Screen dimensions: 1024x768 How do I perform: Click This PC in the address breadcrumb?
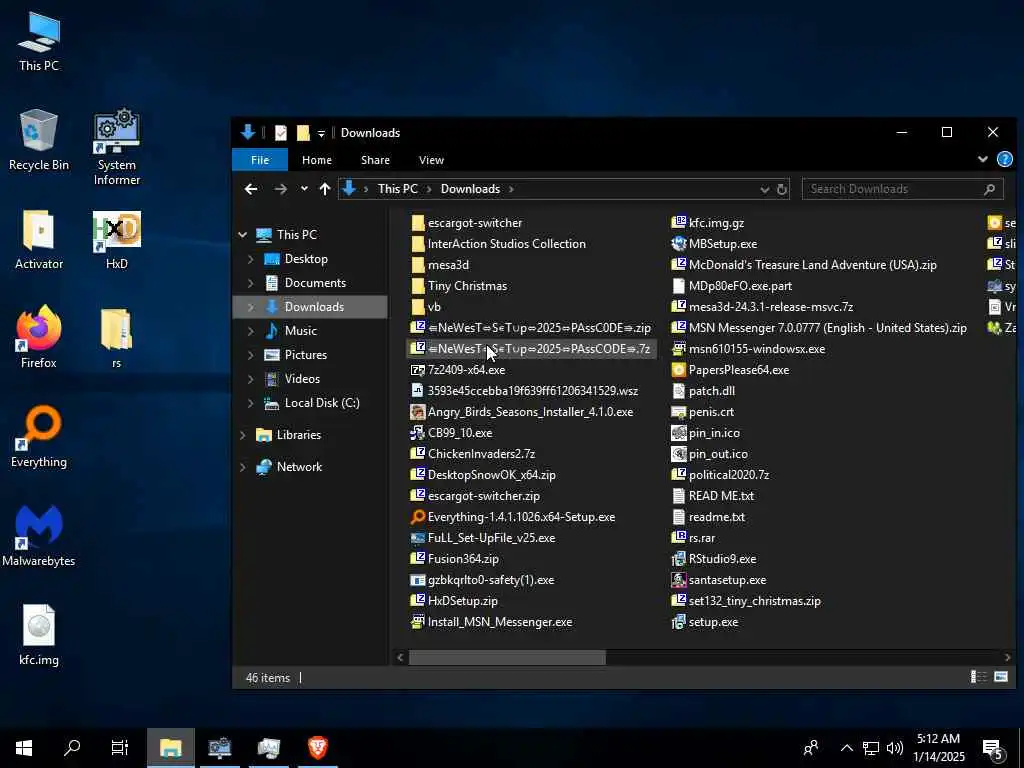[397, 189]
